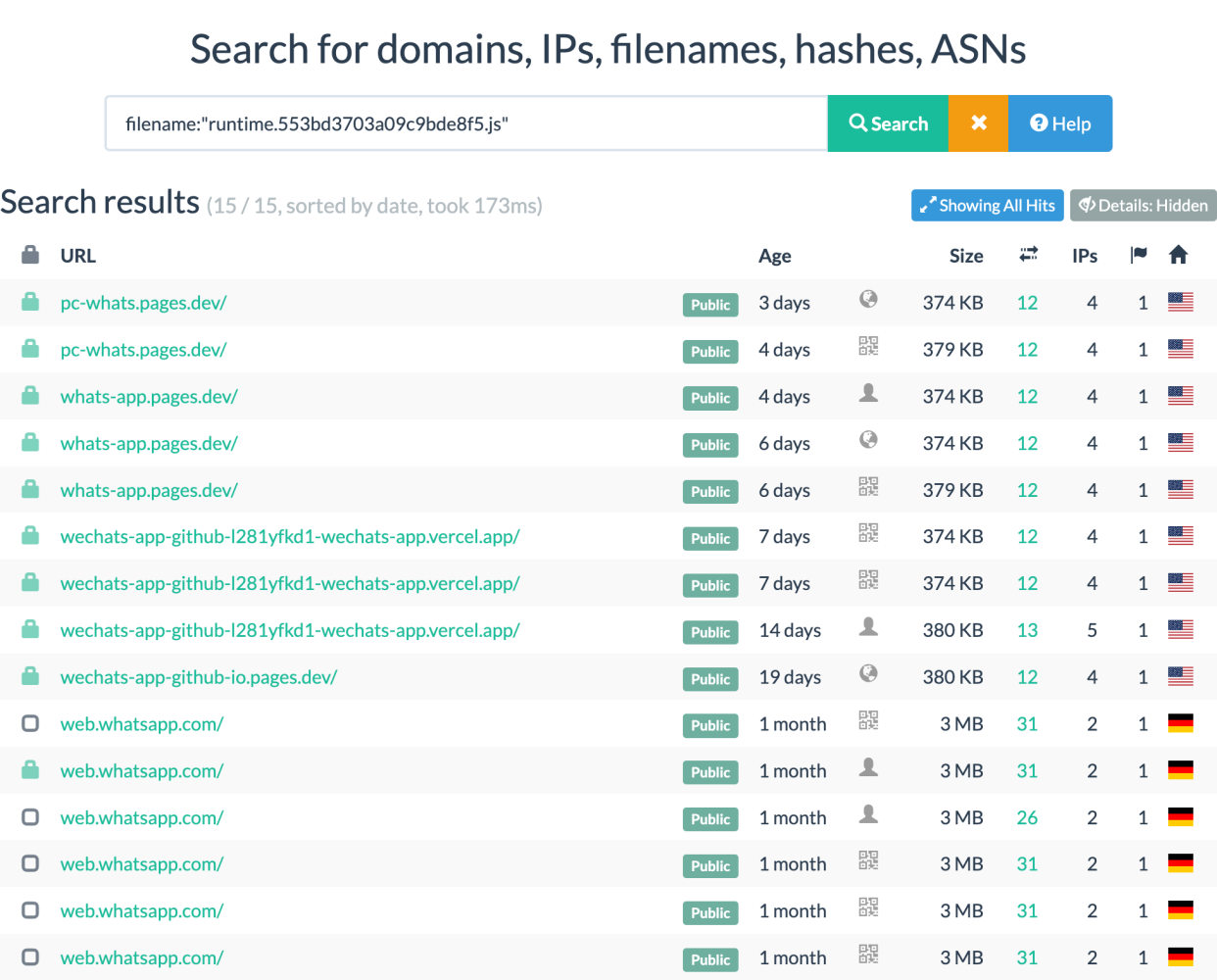The width and height of the screenshot is (1217, 980).
Task: Click the globe icon in the whats-app 6 days row
Action: tap(868, 440)
